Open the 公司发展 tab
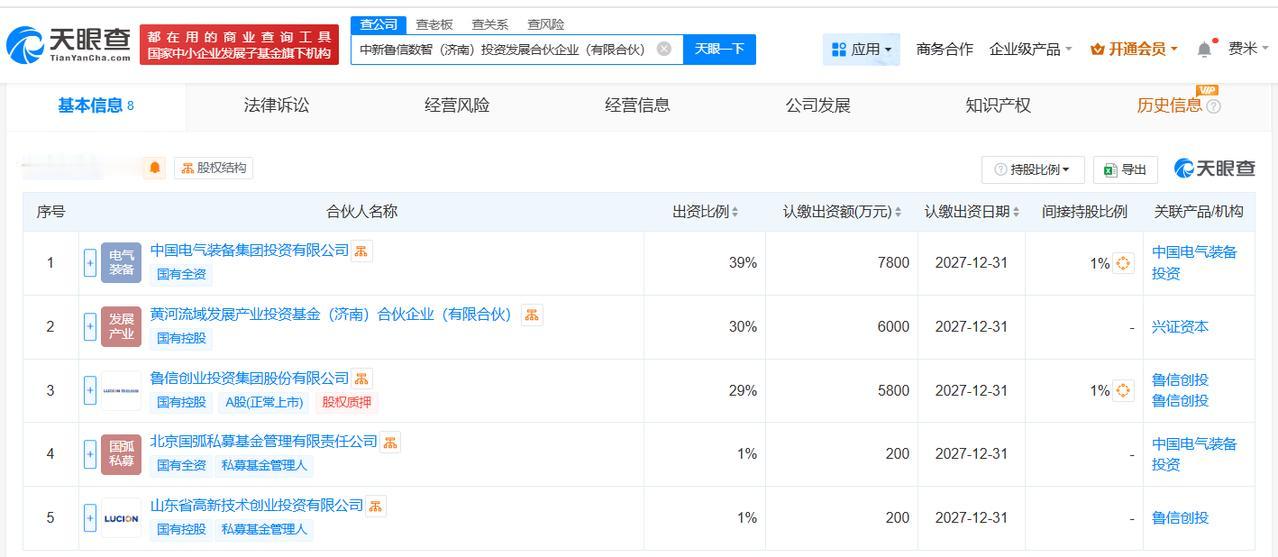This screenshot has height=557, width=1278. [x=818, y=106]
